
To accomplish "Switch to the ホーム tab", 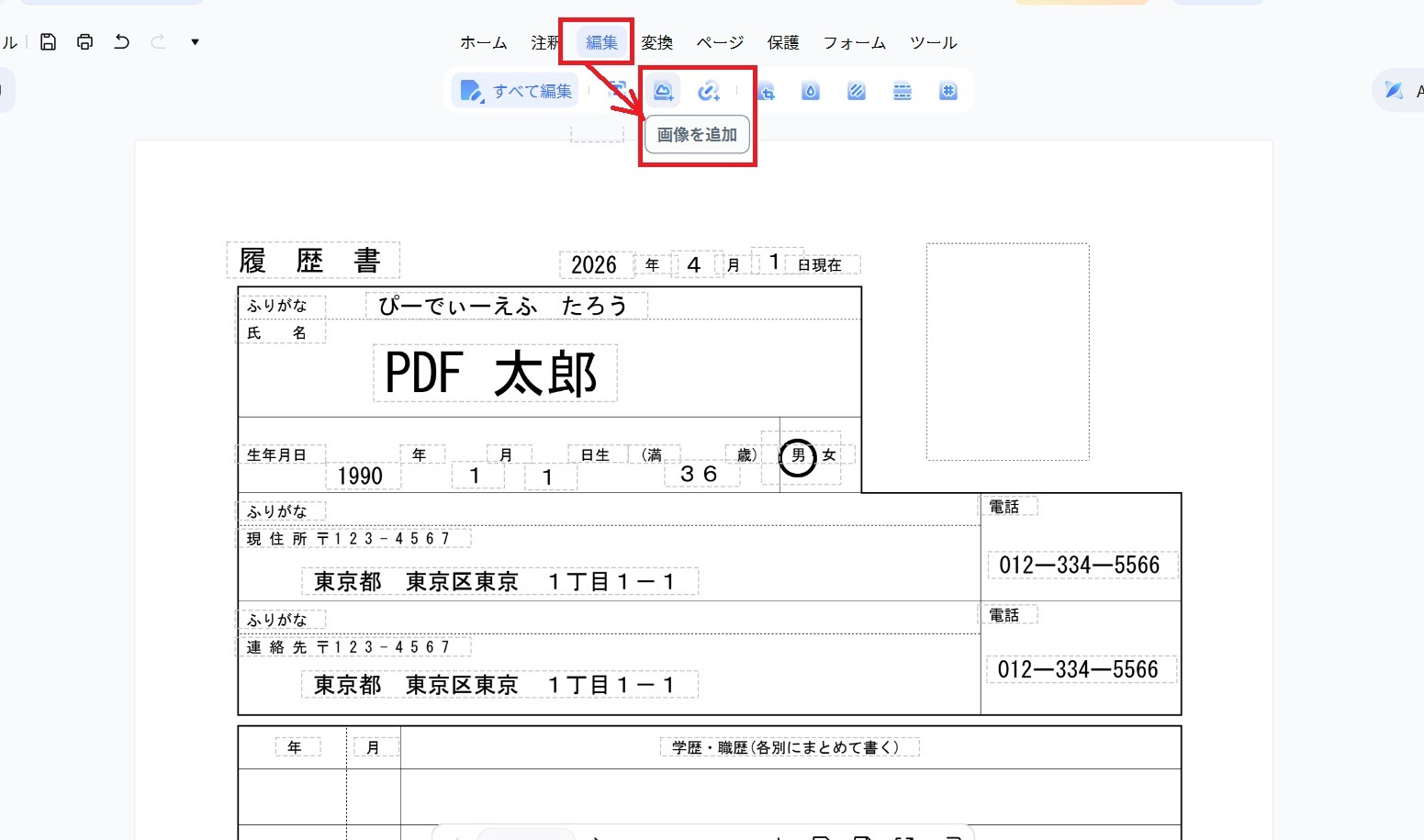I will pos(483,42).
